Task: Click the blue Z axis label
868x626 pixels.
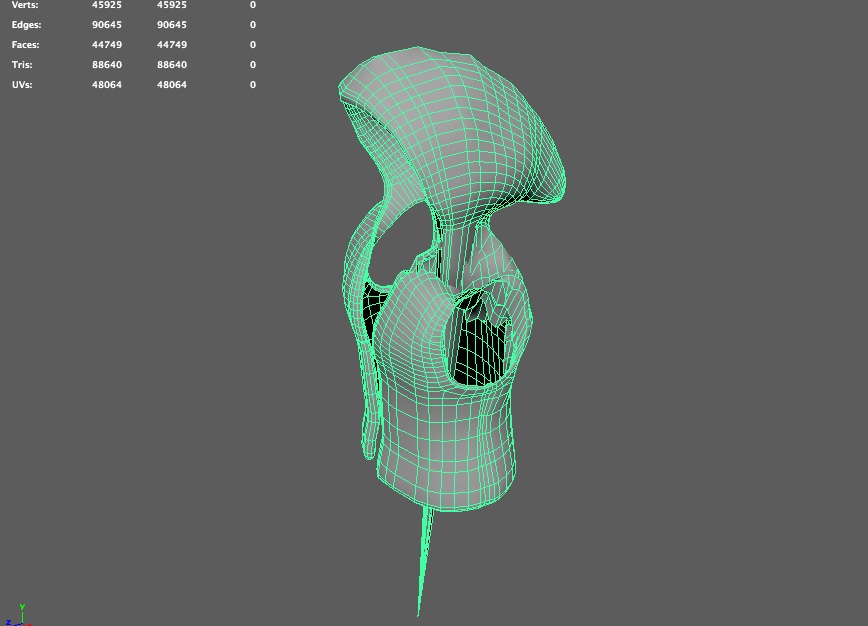Action: (x=8, y=622)
